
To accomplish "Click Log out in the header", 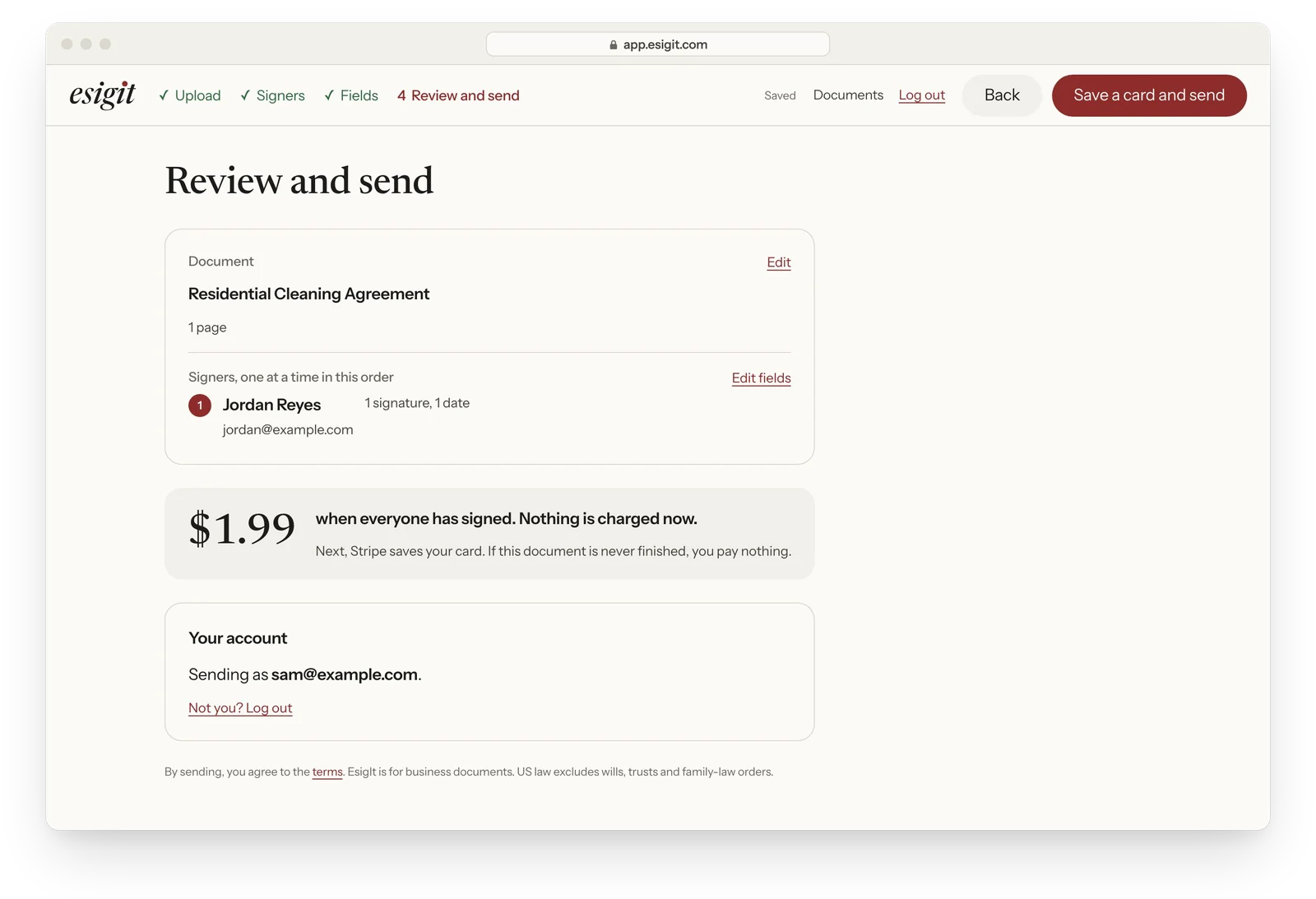I will [921, 95].
